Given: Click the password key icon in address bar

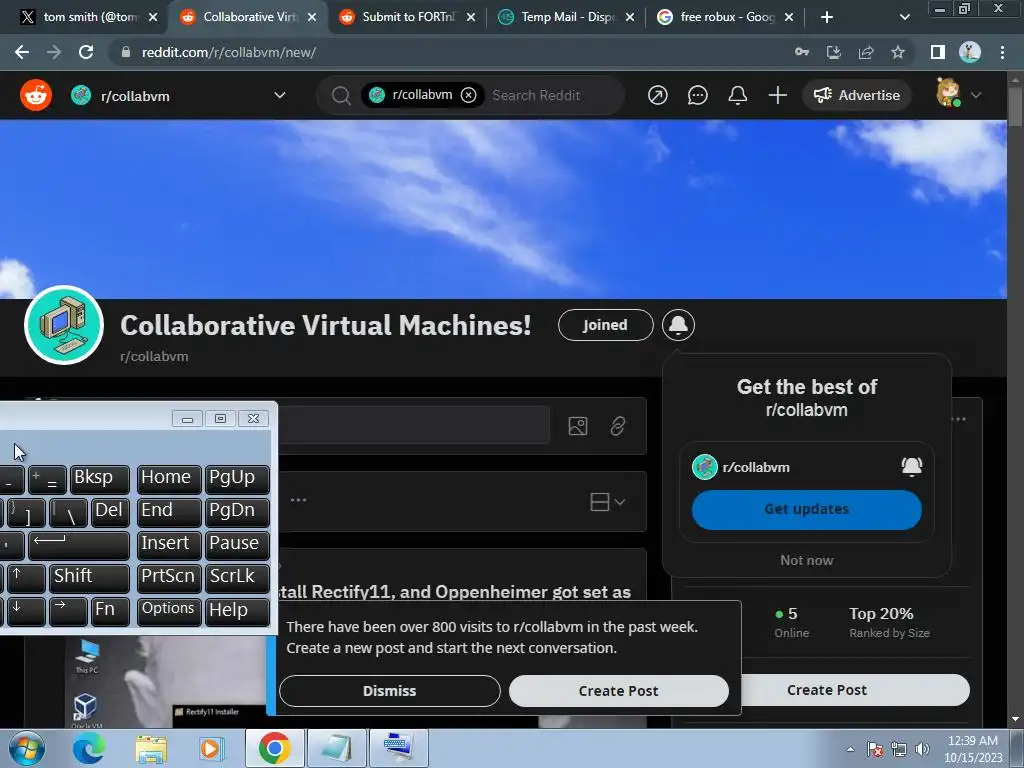Looking at the screenshot, I should (801, 52).
